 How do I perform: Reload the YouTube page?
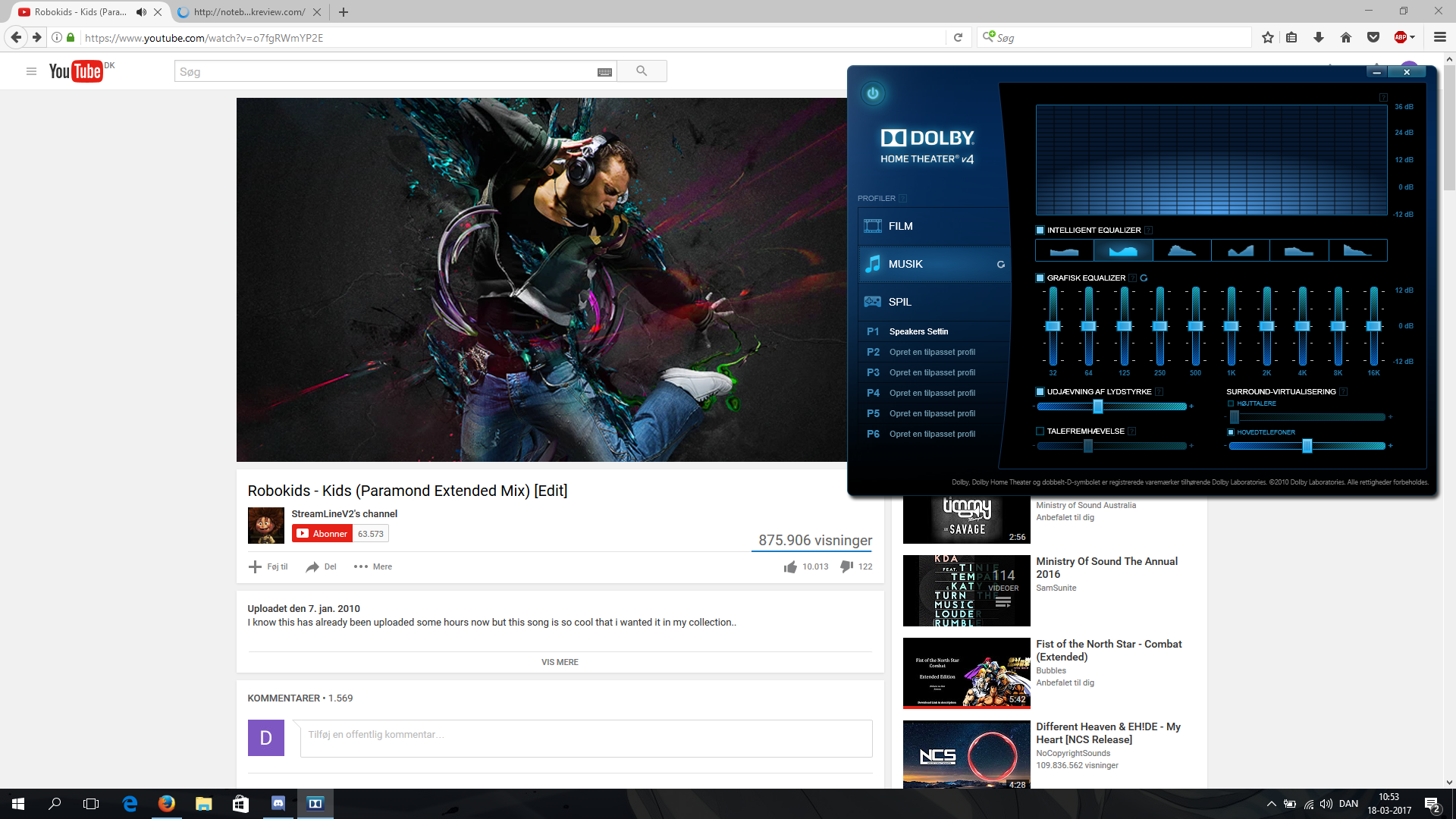pos(958,37)
